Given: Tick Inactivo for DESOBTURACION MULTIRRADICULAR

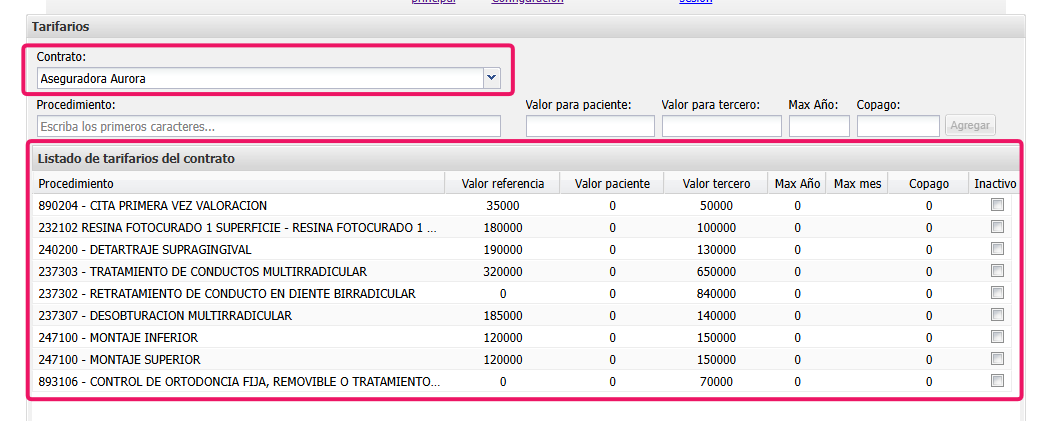Looking at the screenshot, I should [996, 315].
